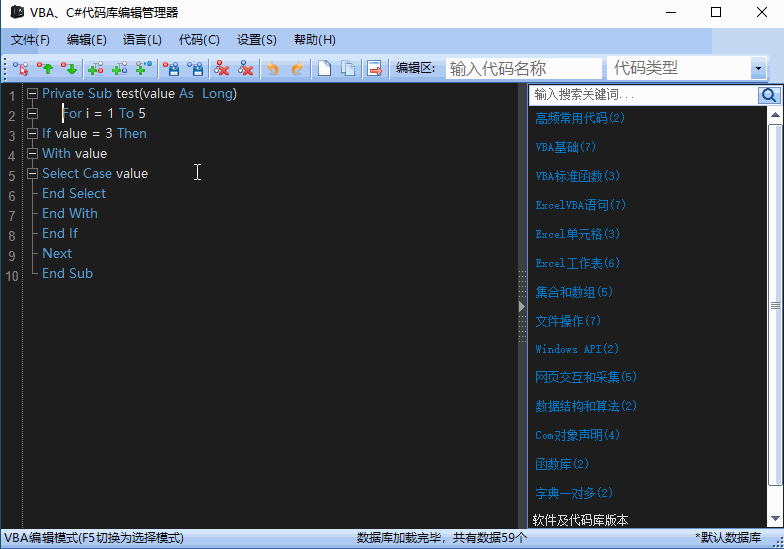Image resolution: width=784 pixels, height=549 pixels.
Task: Maximize the window
Action: click(x=716, y=12)
